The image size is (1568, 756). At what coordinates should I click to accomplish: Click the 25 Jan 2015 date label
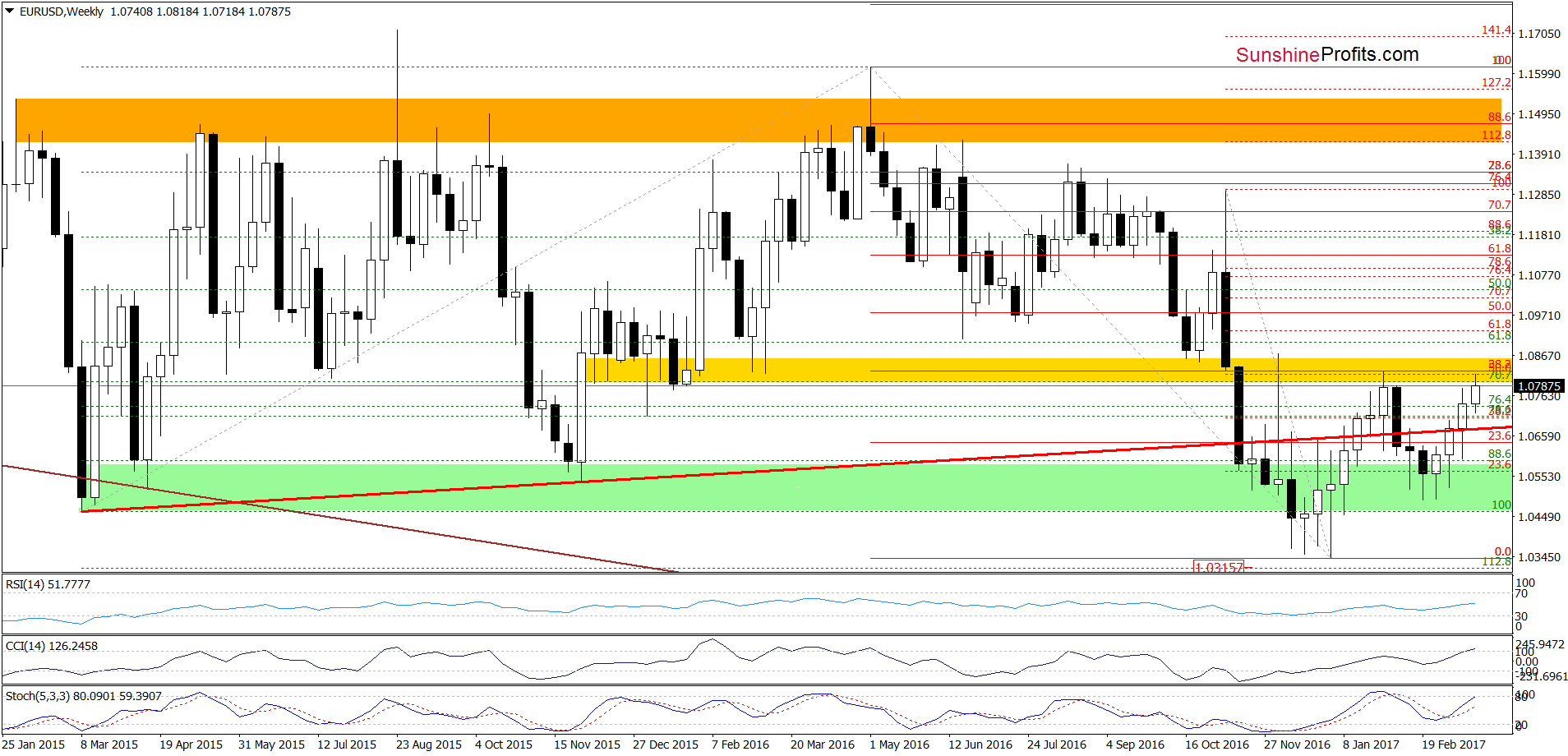tap(34, 744)
